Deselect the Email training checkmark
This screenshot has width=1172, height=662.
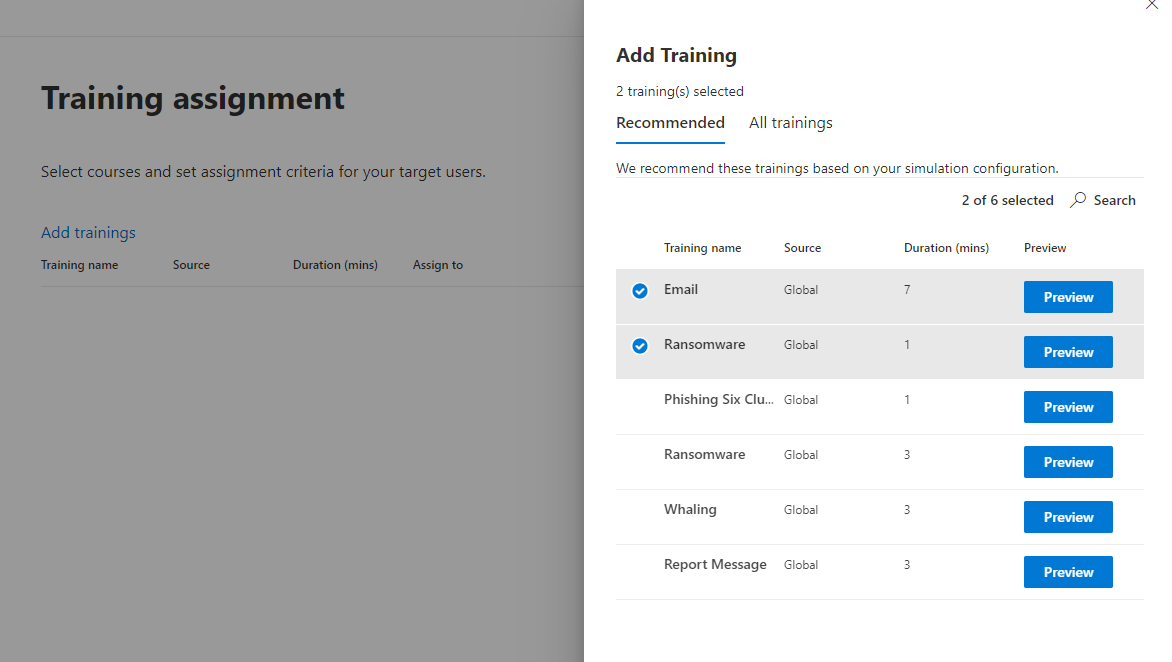(x=639, y=291)
